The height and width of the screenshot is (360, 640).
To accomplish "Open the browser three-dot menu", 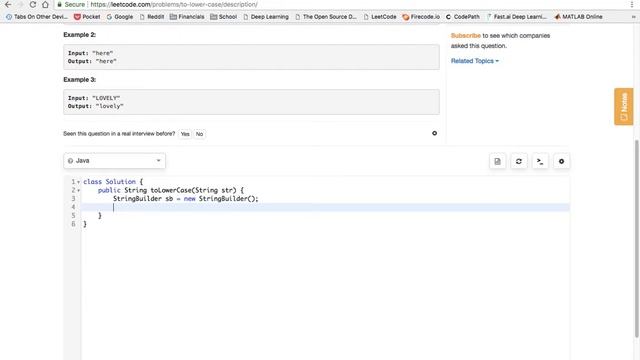I will tap(631, 4).
